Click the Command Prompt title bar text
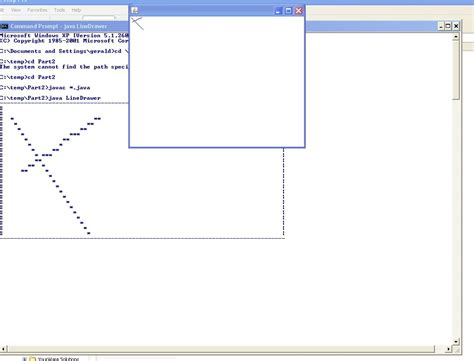 tap(58, 26)
